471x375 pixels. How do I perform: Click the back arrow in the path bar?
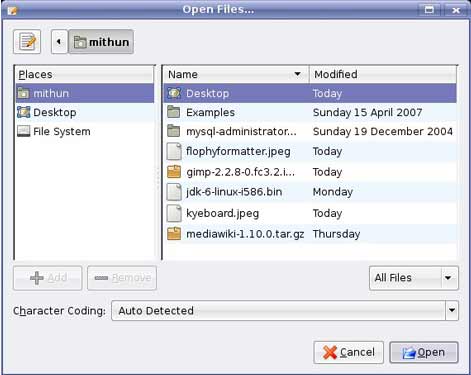pyautogui.click(x=59, y=42)
